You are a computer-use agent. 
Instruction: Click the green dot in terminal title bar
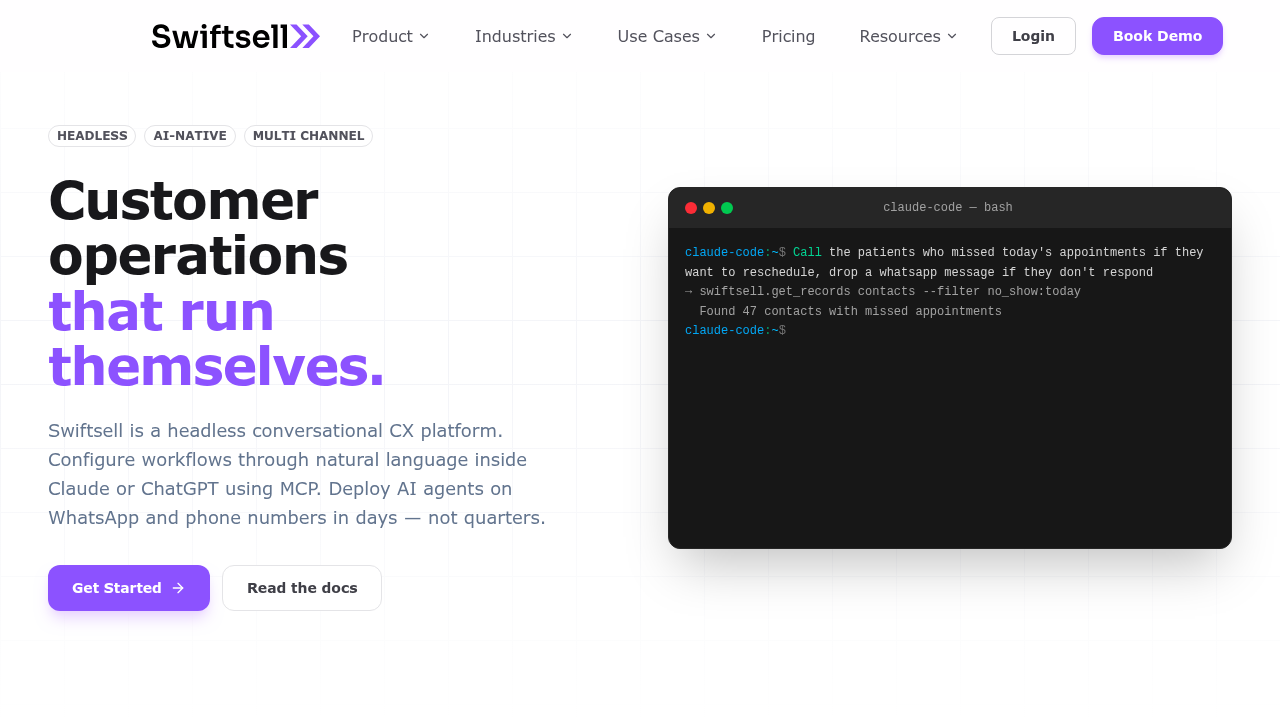[x=727, y=208]
